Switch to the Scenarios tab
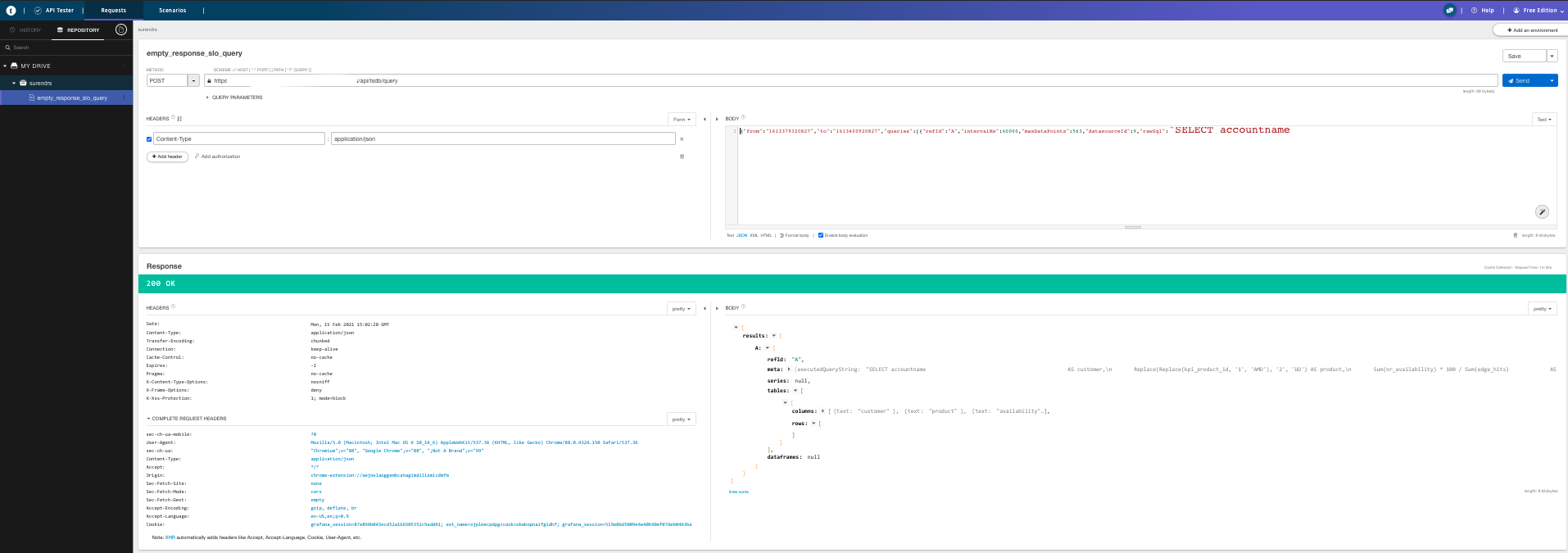Image resolution: width=1568 pixels, height=553 pixels. [x=172, y=11]
